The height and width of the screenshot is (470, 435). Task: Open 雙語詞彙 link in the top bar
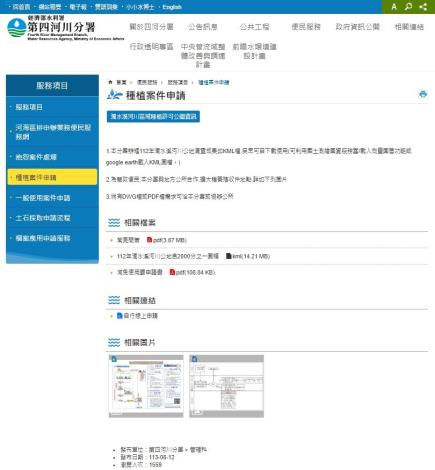(x=106, y=7)
